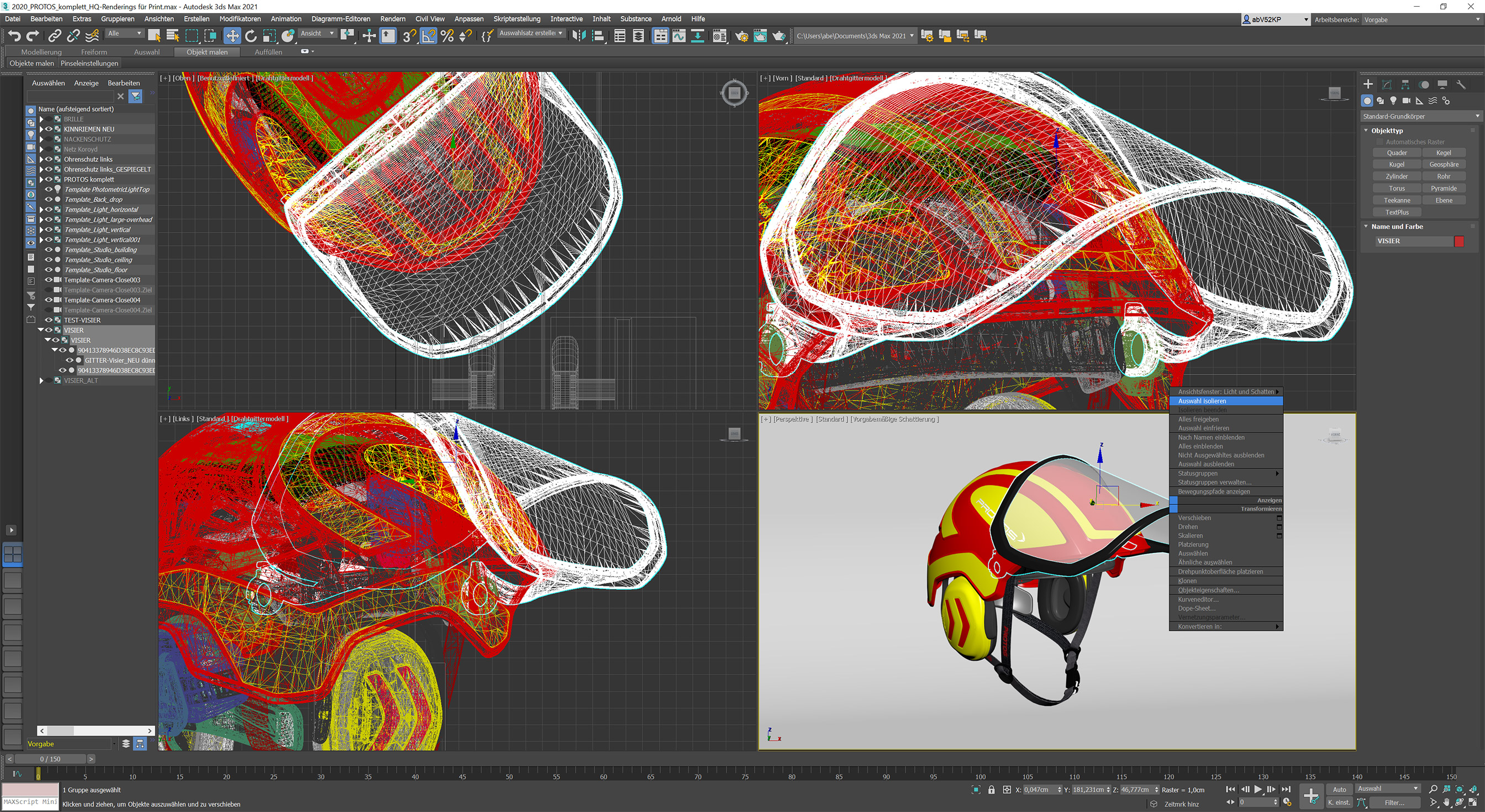Viewport: 1485px width, 812px height.
Task: Create a Teekanne primitive button
Action: point(1397,200)
